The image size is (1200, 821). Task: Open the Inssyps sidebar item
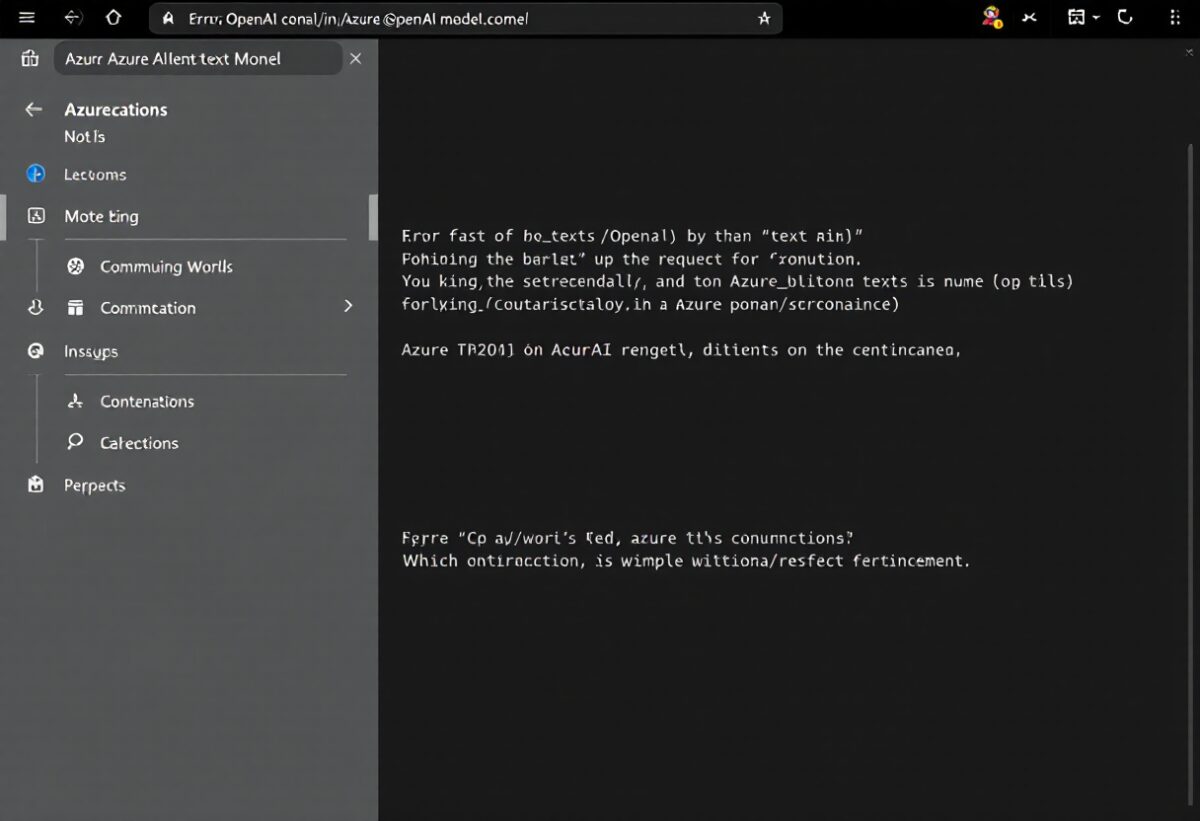(91, 352)
